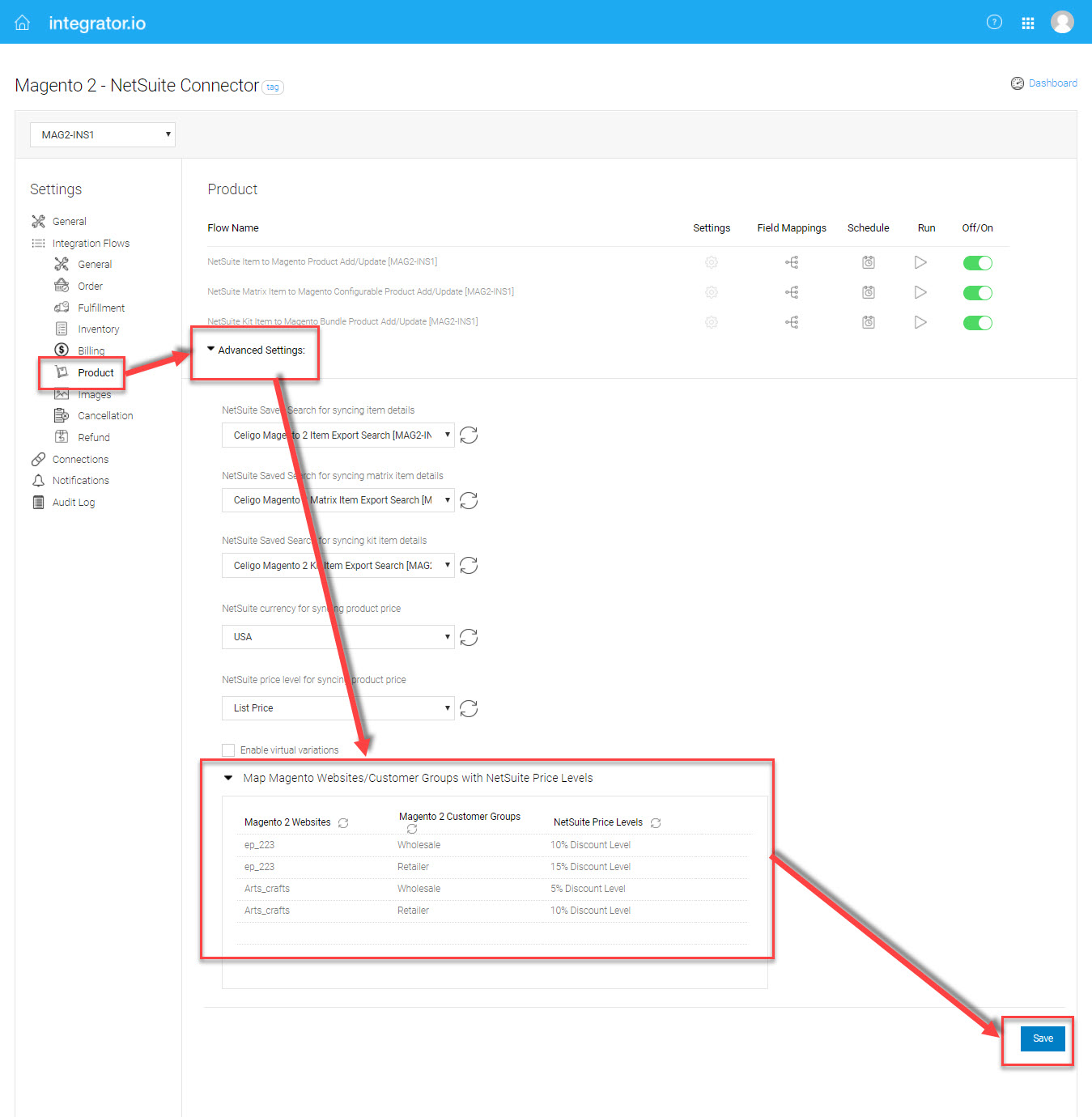
Task: Open field mappings for NetSuite Item to Magento Product flow
Action: click(x=792, y=262)
